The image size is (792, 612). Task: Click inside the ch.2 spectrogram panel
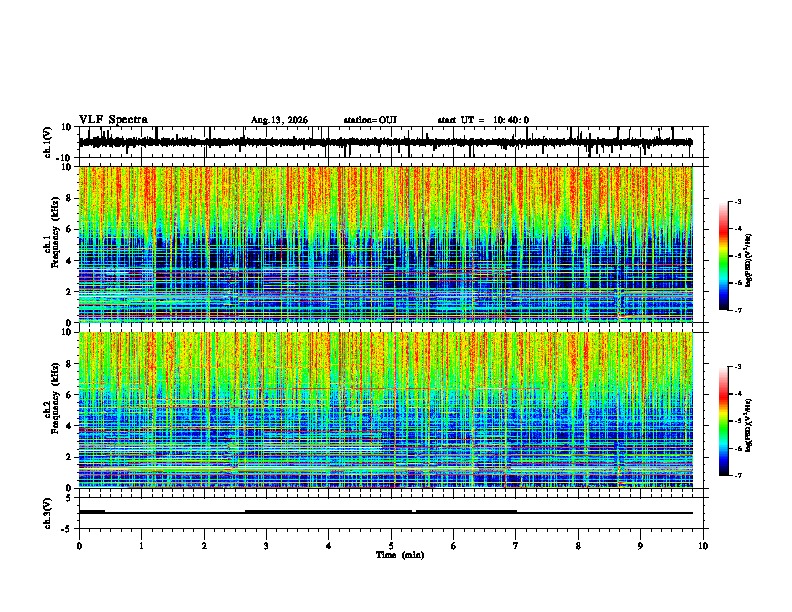tap(385, 410)
